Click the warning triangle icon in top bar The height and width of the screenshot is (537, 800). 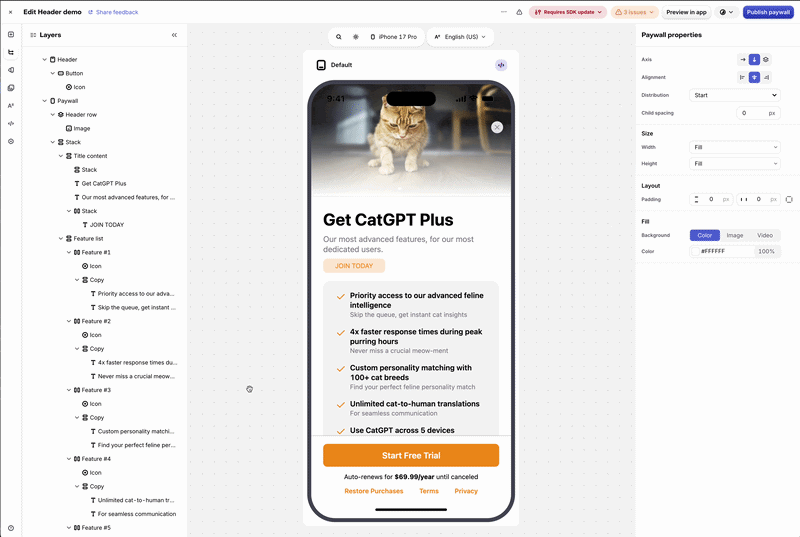(x=519, y=12)
